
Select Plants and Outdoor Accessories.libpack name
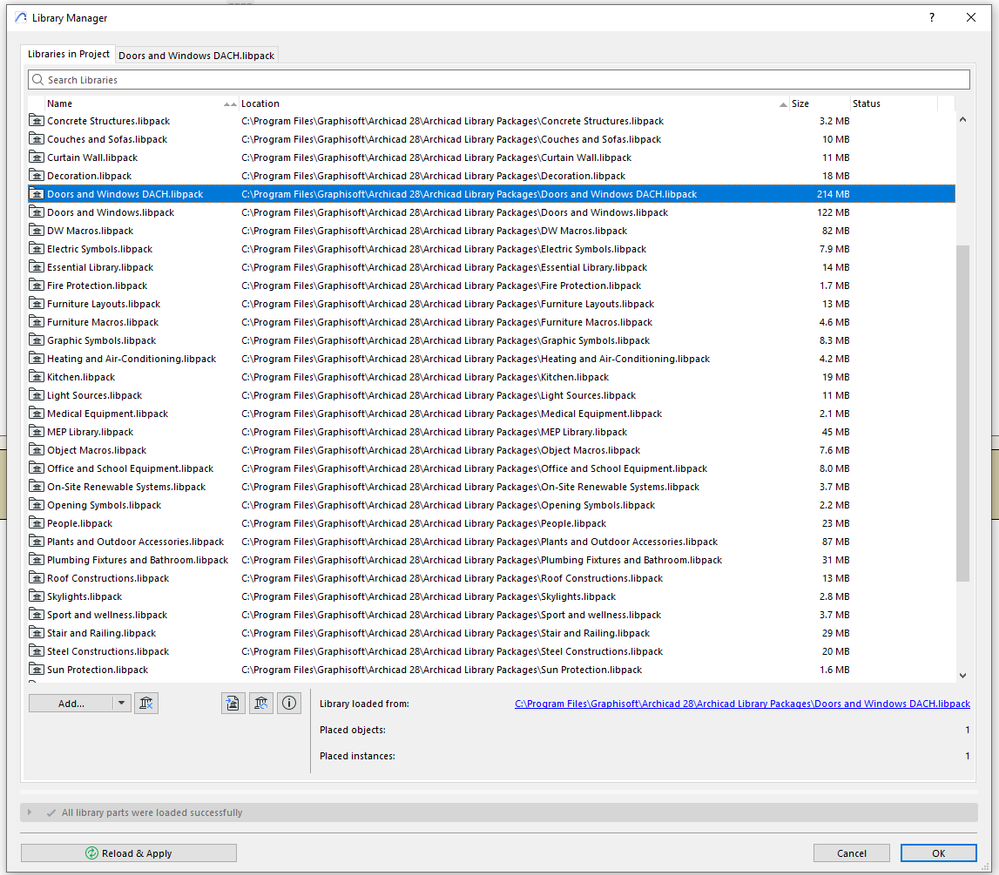coord(135,542)
